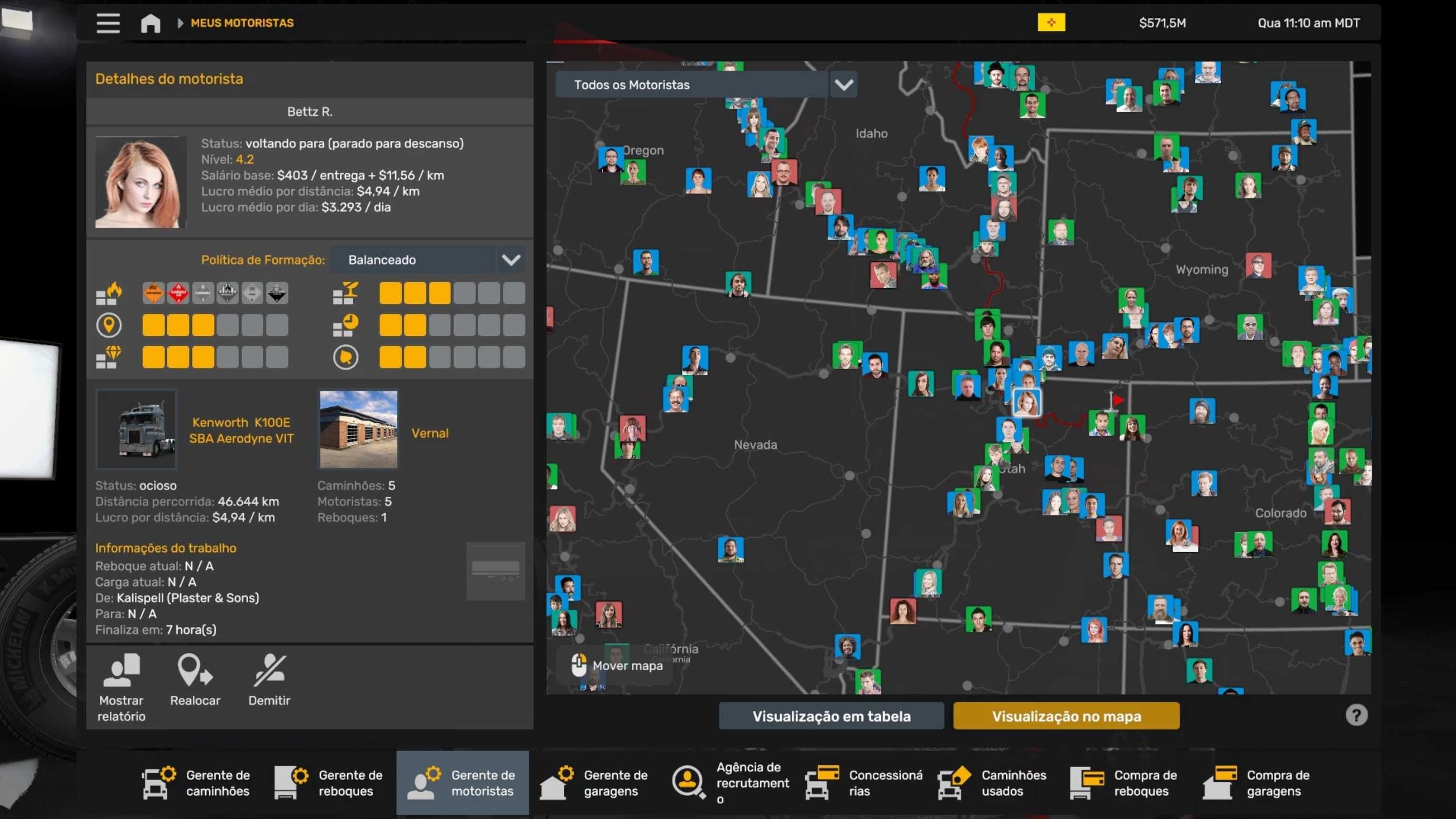Open the hamburger main menu

(x=107, y=23)
